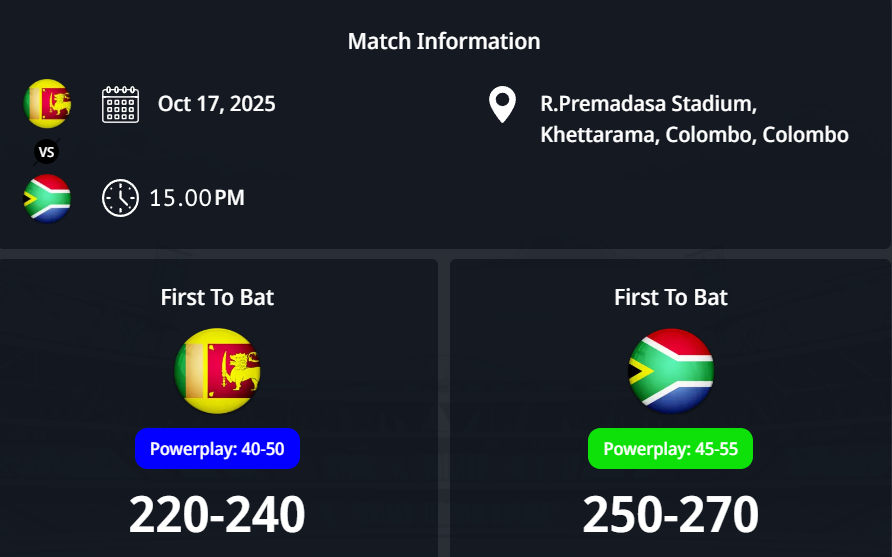
Task: Select the large Sri Lanka flag above Powerplay 40-50
Action: [x=217, y=371]
